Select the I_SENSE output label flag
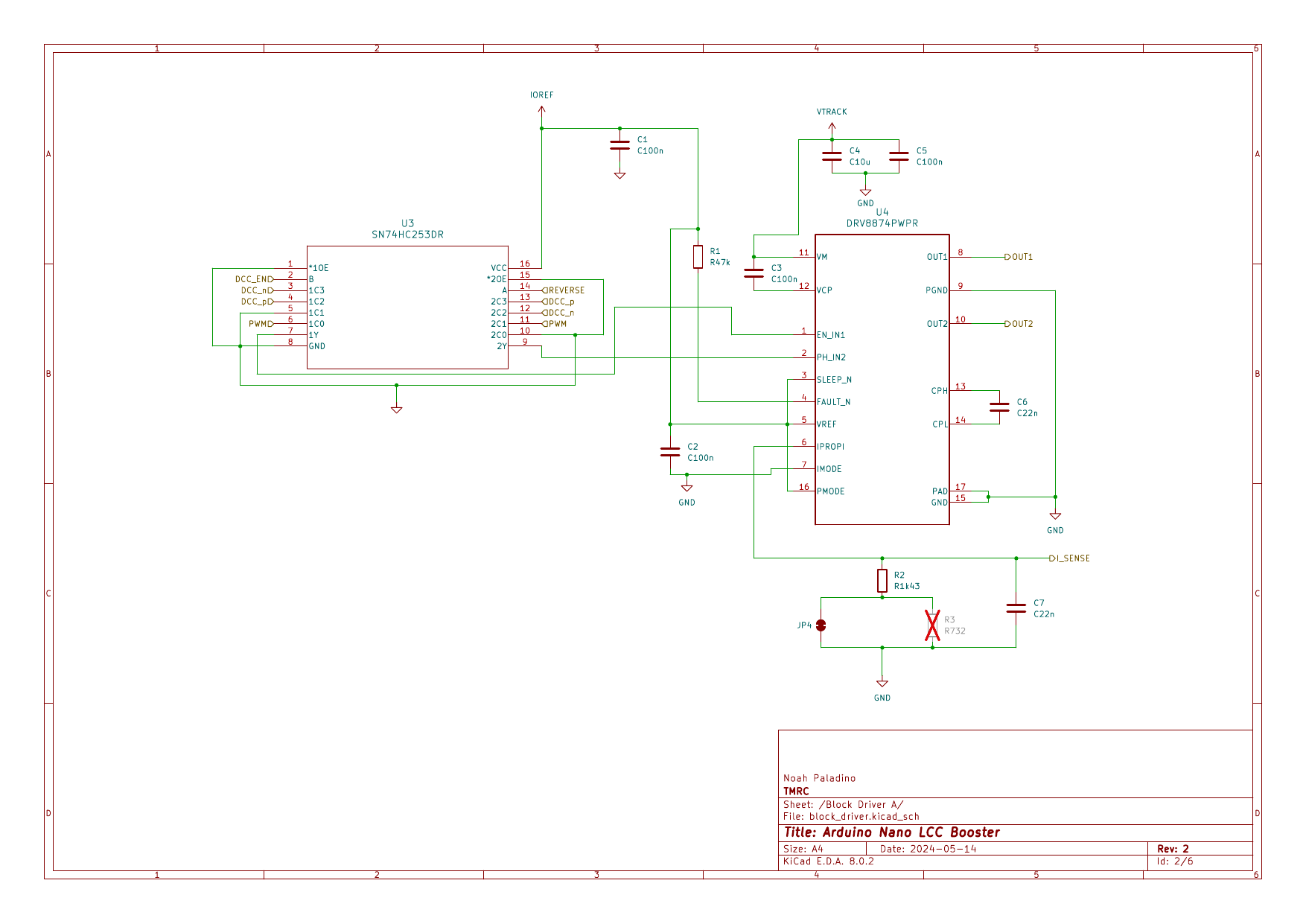 point(1069,558)
